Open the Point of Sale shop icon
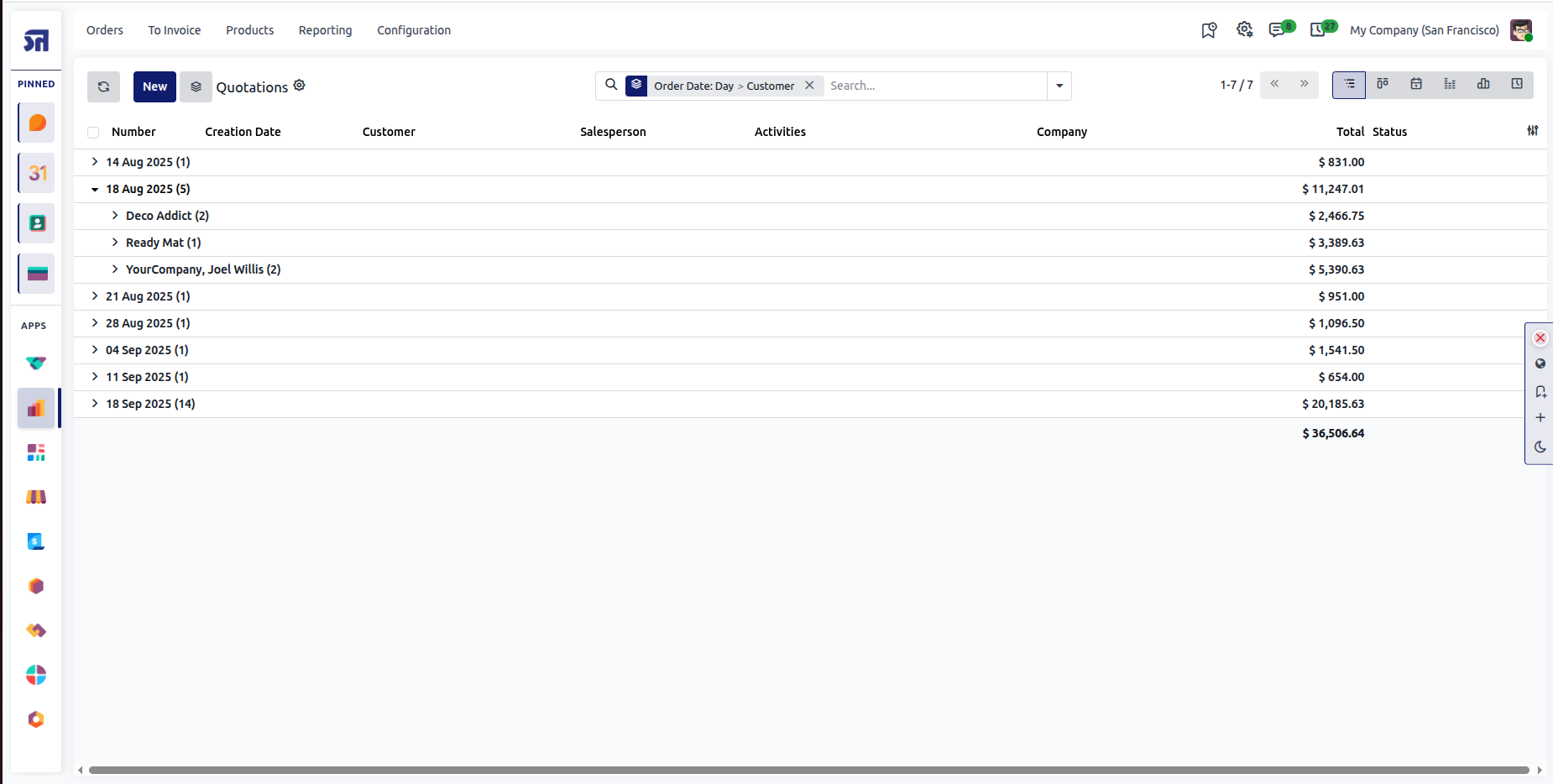 click(36, 497)
